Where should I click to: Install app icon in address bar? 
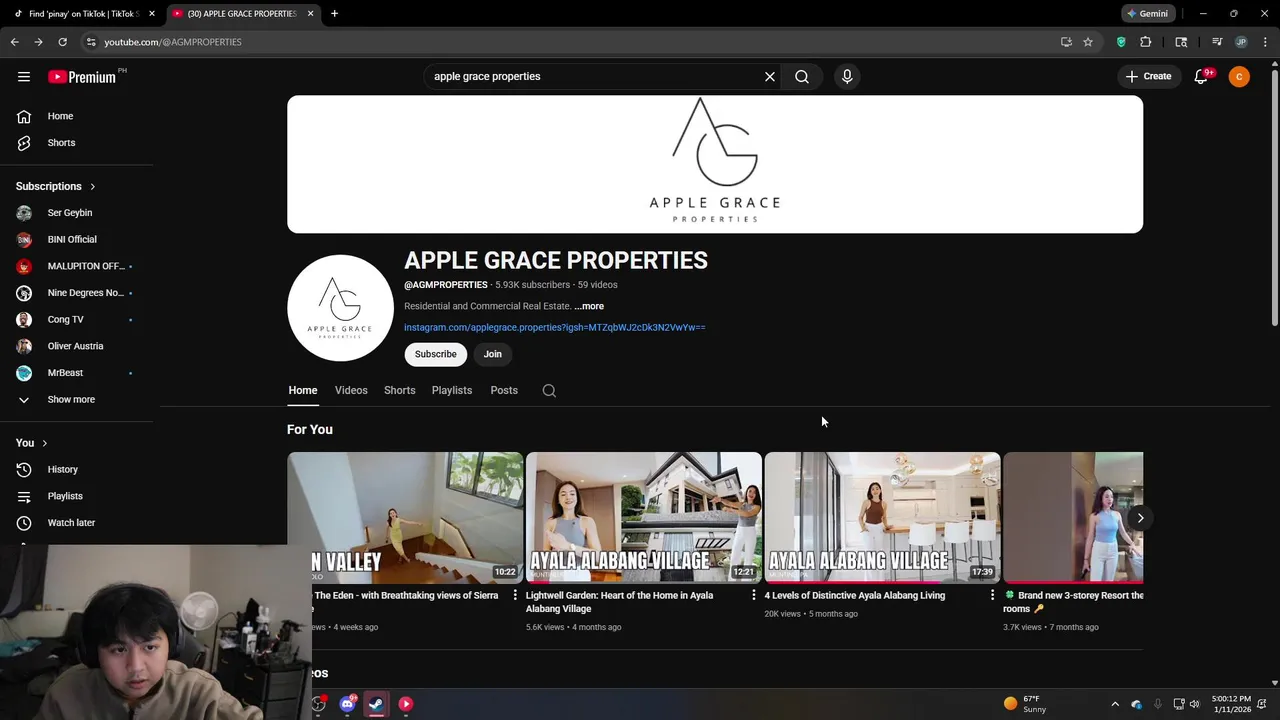(1066, 42)
